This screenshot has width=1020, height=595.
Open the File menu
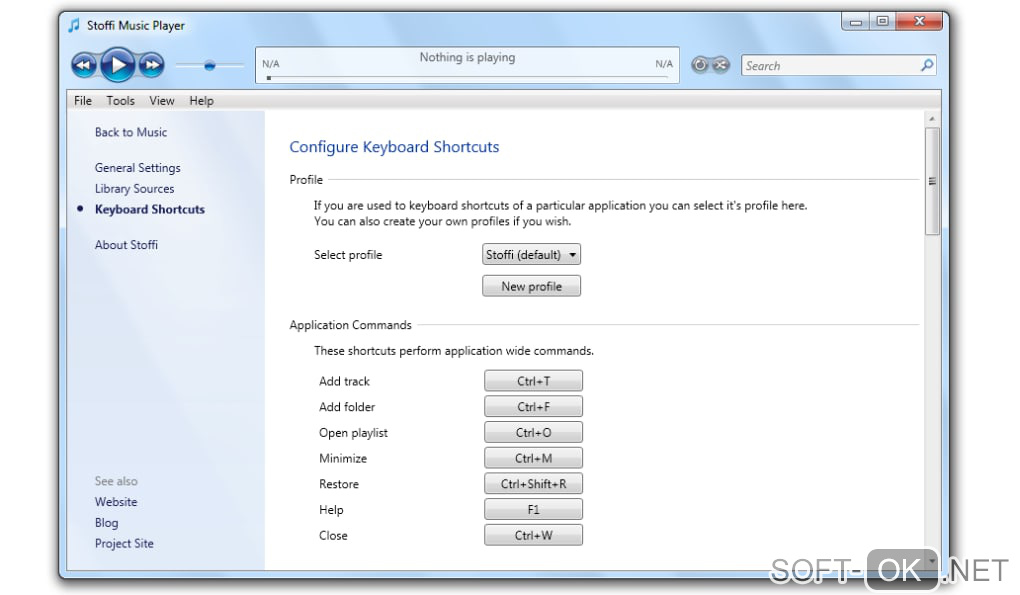[83, 101]
